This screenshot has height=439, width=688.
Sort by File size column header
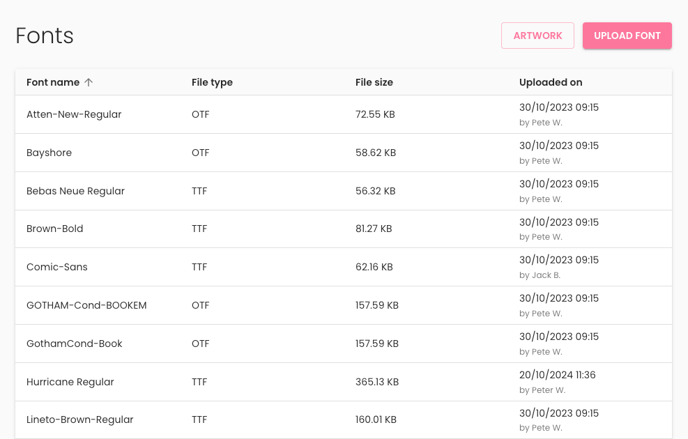click(374, 82)
